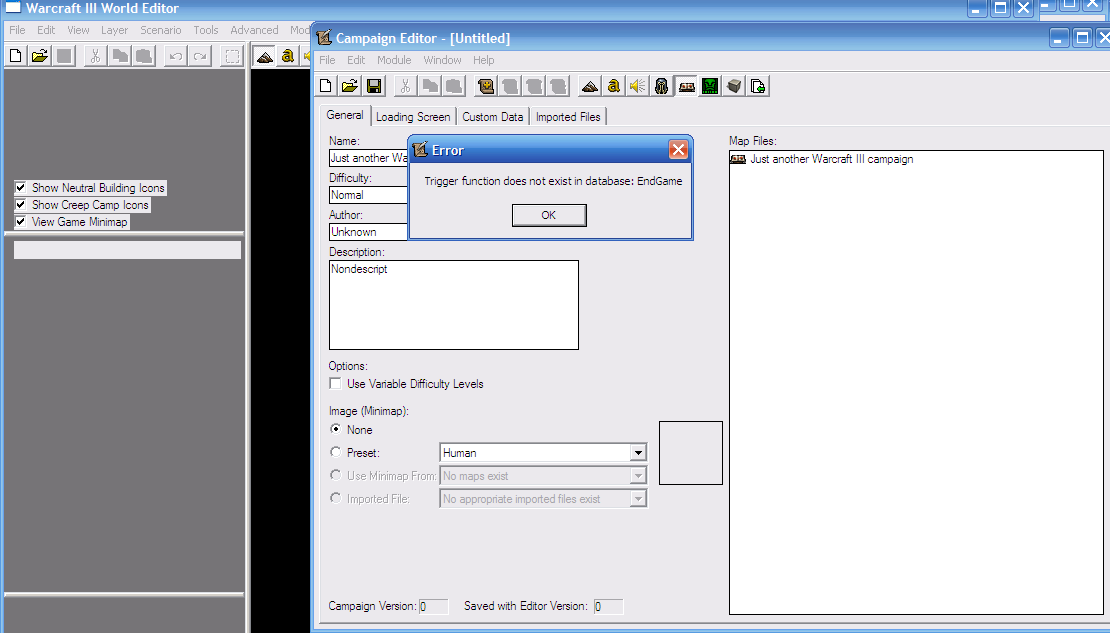Click the Redo arrow in World Editor toolbar

(x=200, y=56)
